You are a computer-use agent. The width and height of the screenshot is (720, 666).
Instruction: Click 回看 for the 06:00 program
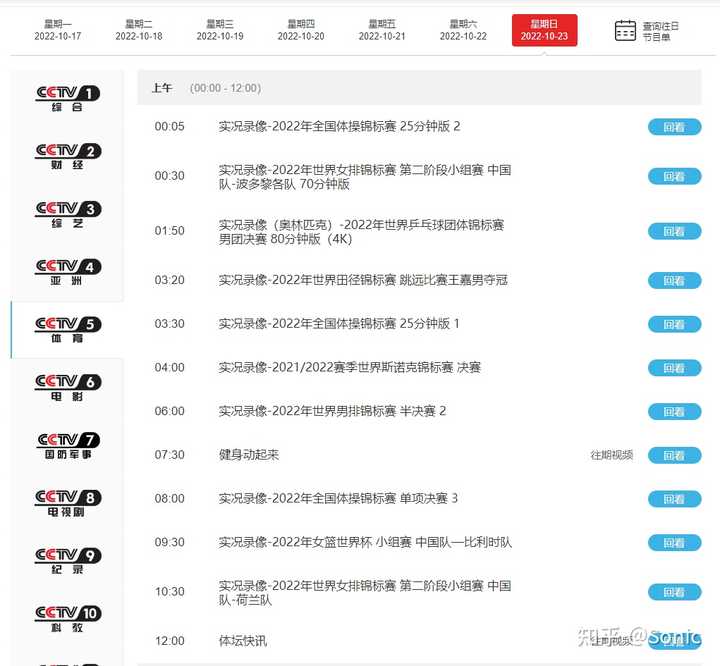(675, 412)
